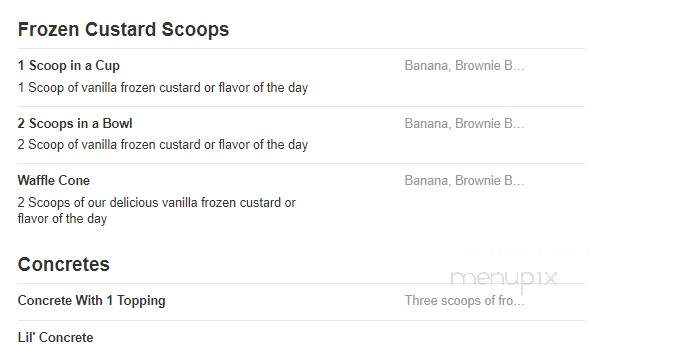This screenshot has height=361, width=683.
Task: Expand truncated flavors for 2 Scoops in a Bowl
Action: (464, 124)
